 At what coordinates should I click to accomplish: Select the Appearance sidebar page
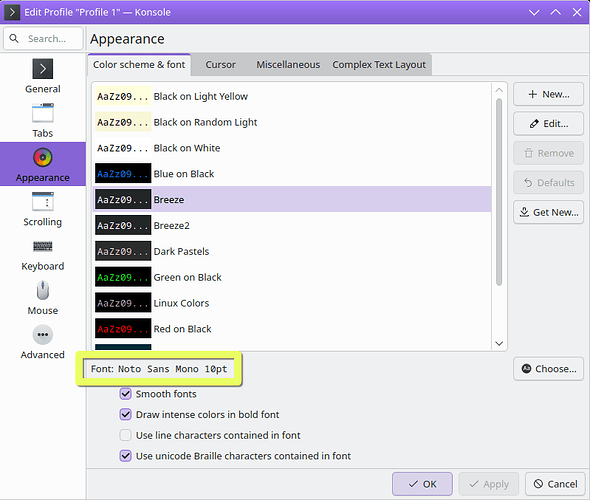click(x=43, y=164)
